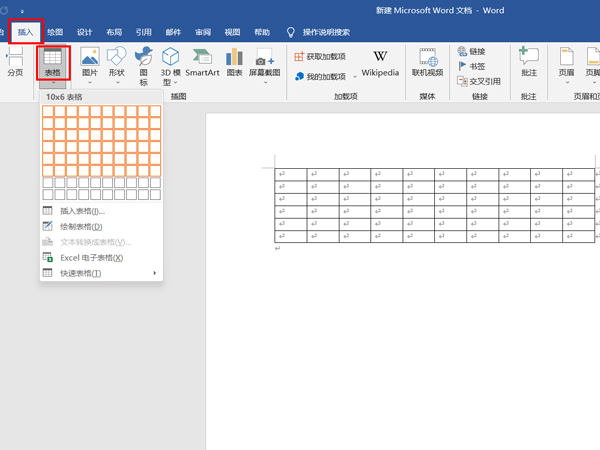The image size is (600, 450).
Task: Open the Wikipedia add-in
Action: pyautogui.click(x=380, y=62)
